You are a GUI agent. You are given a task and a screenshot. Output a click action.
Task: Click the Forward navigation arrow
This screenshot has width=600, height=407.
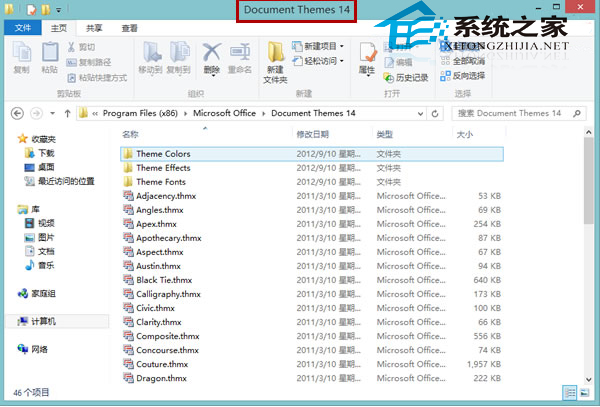point(36,114)
